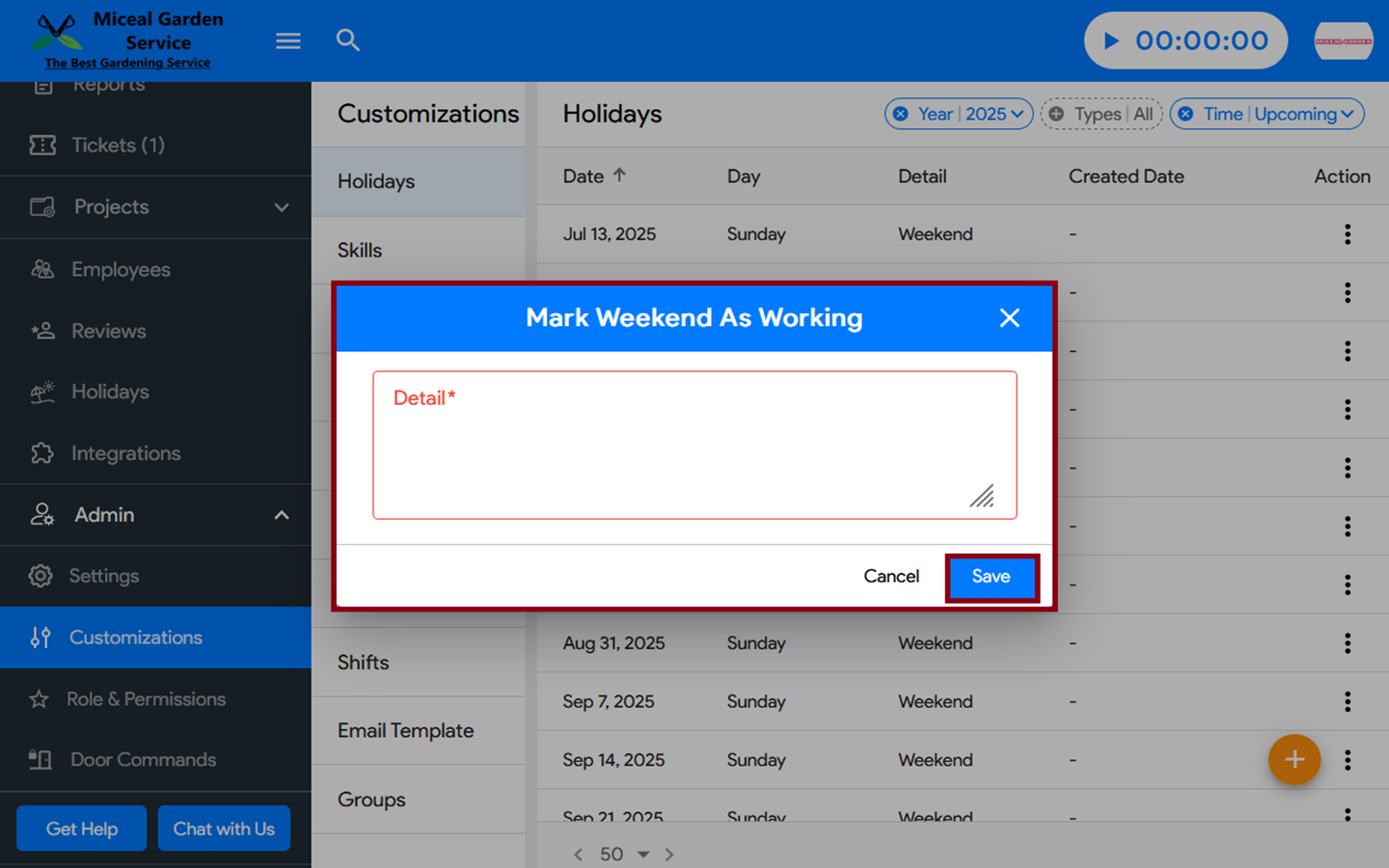Expand the Time Upcoming dropdown
Viewport: 1389px width, 868px height.
coord(1348,114)
